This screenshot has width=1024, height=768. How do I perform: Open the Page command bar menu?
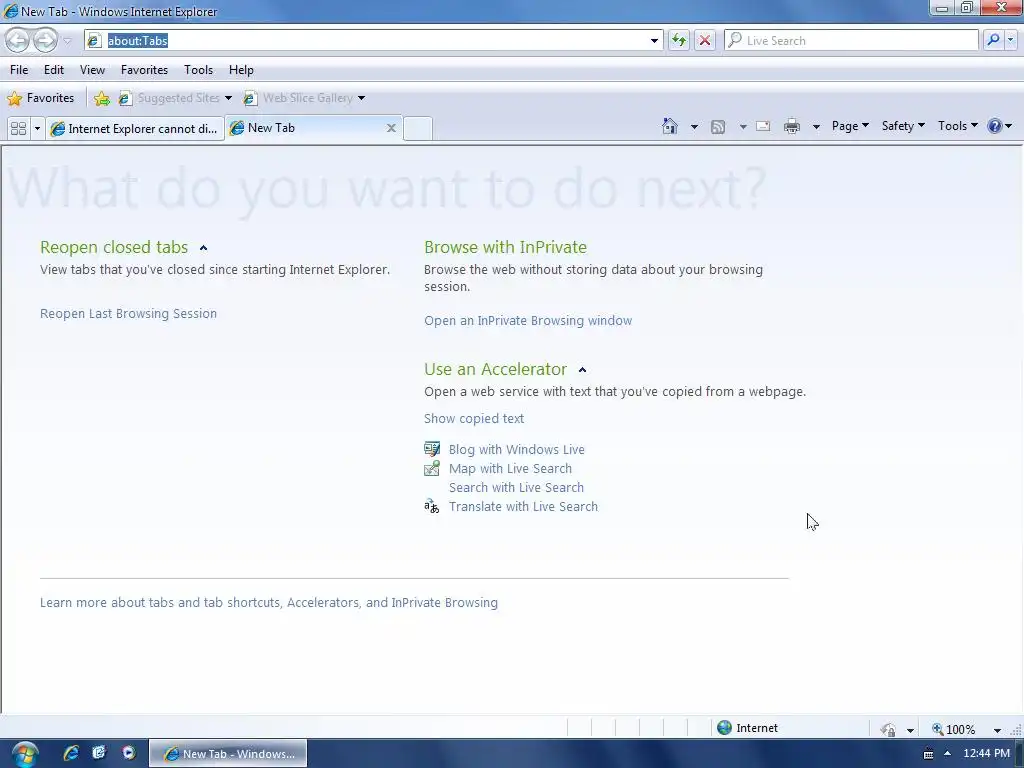[x=850, y=126]
